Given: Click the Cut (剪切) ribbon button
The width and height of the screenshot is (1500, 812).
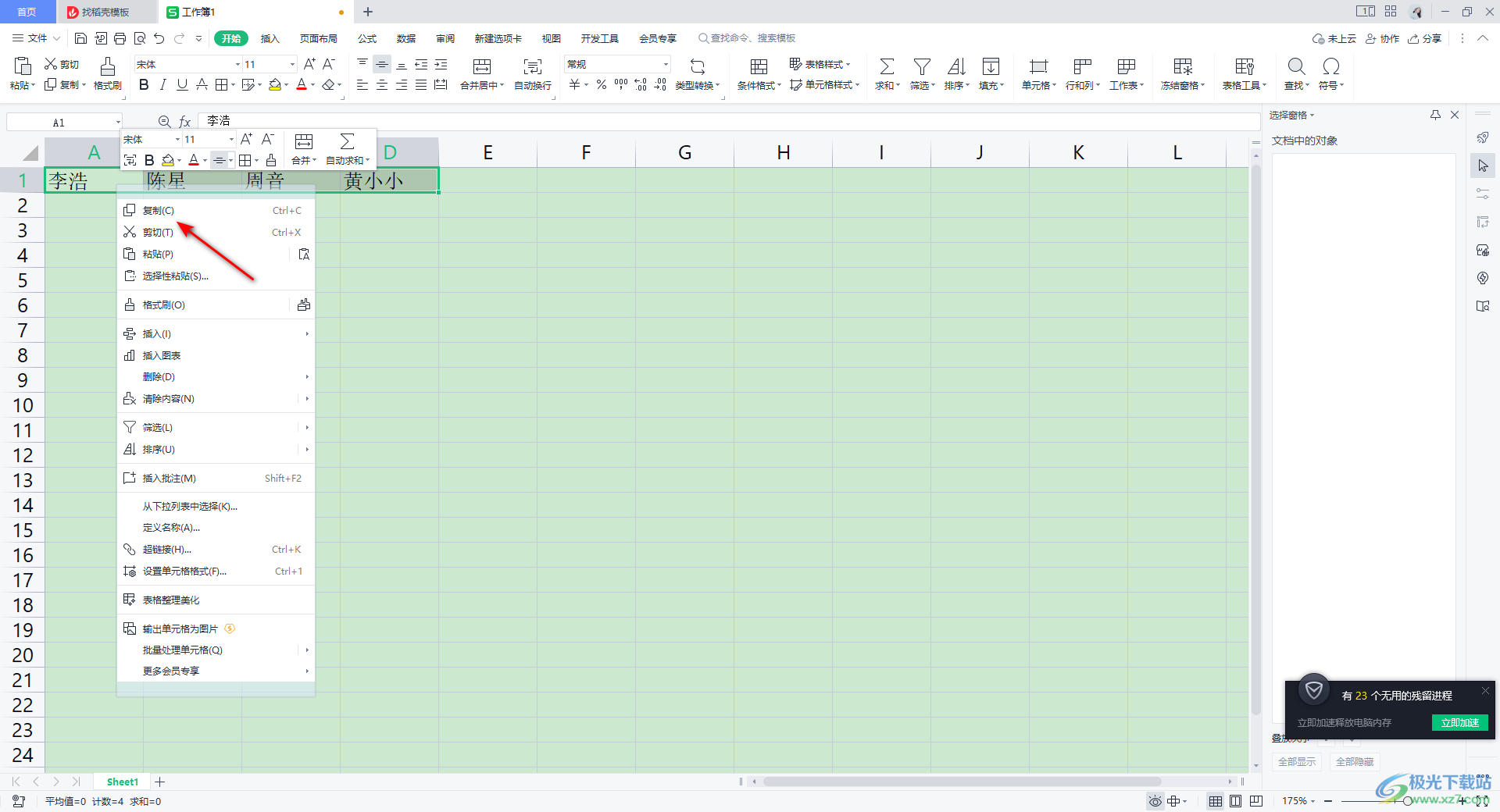Looking at the screenshot, I should (62, 64).
